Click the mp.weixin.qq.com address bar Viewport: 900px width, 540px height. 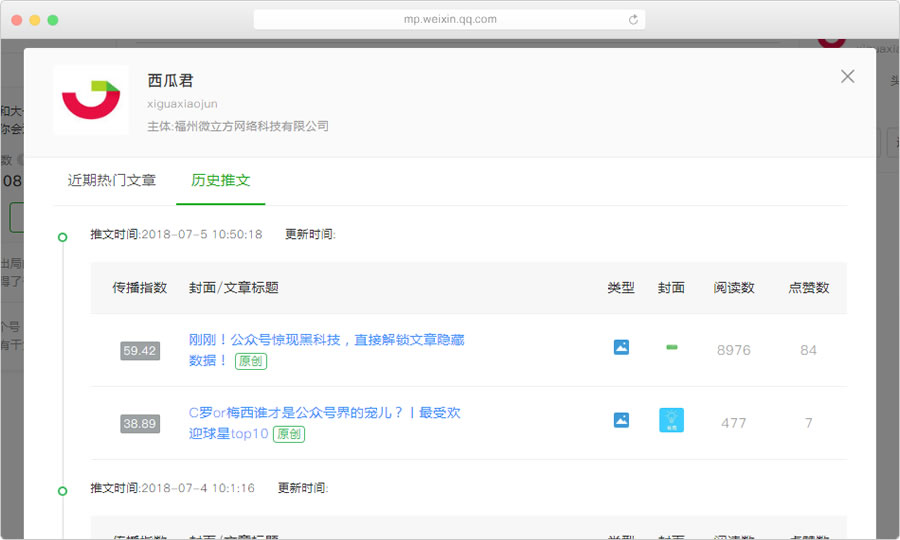point(448,19)
